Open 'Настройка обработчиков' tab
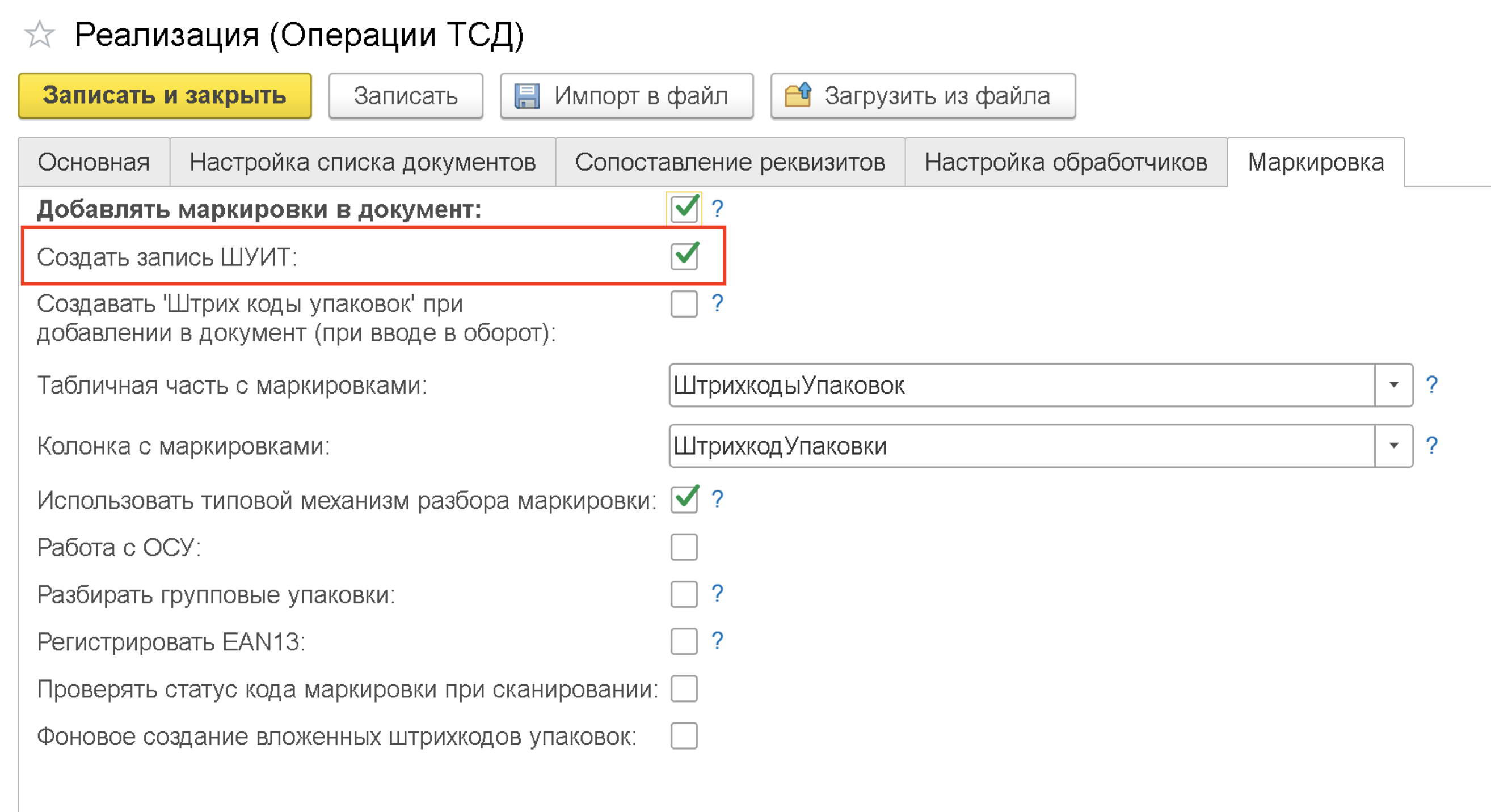1491x812 pixels. click(x=1065, y=163)
